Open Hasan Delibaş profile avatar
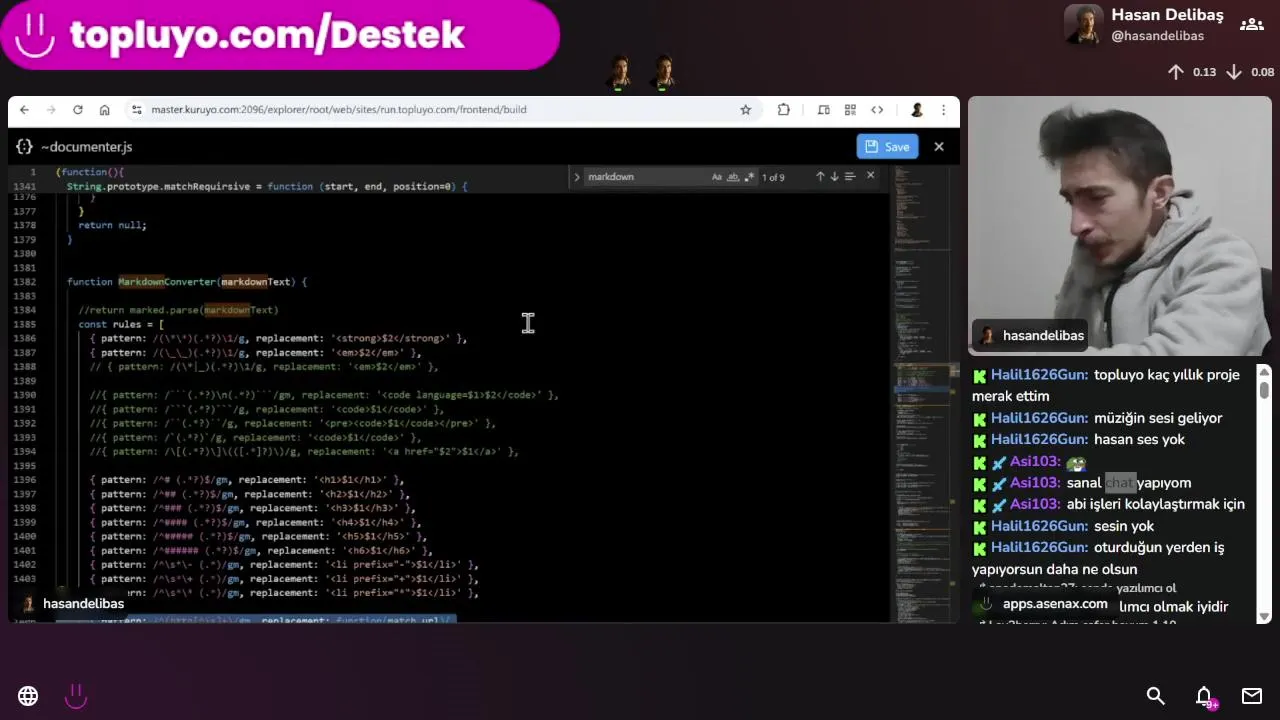 tap(1084, 25)
